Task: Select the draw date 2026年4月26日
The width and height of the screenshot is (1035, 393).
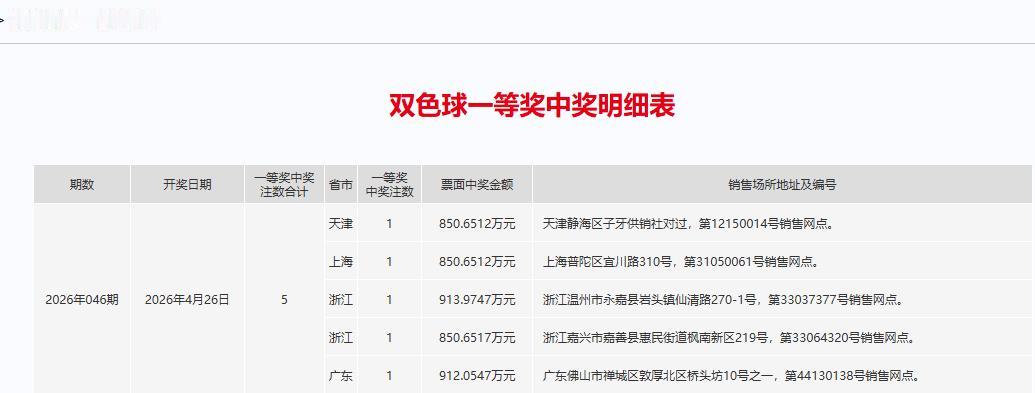Action: (187, 300)
